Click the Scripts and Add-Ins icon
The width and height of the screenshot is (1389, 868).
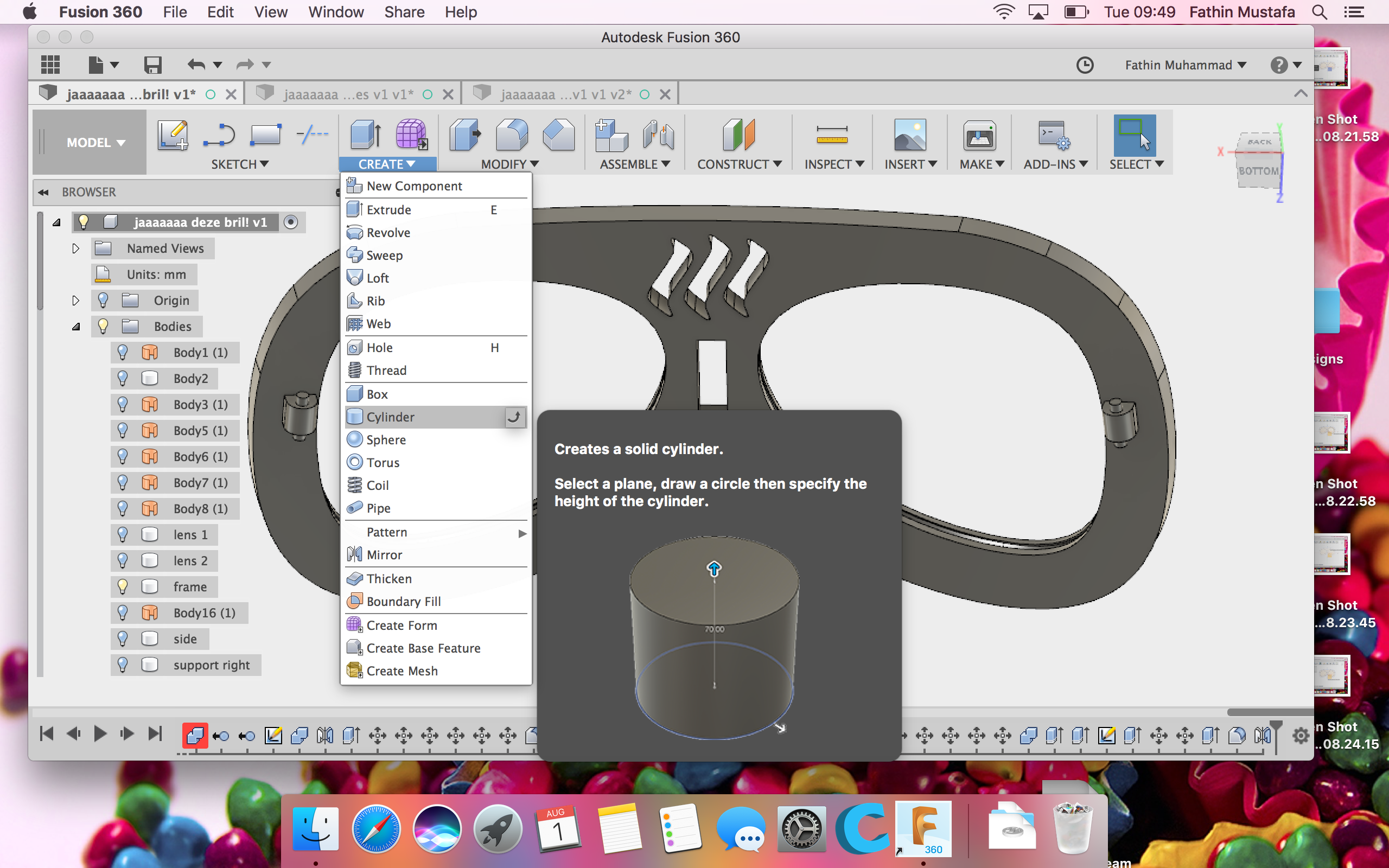point(1054,136)
